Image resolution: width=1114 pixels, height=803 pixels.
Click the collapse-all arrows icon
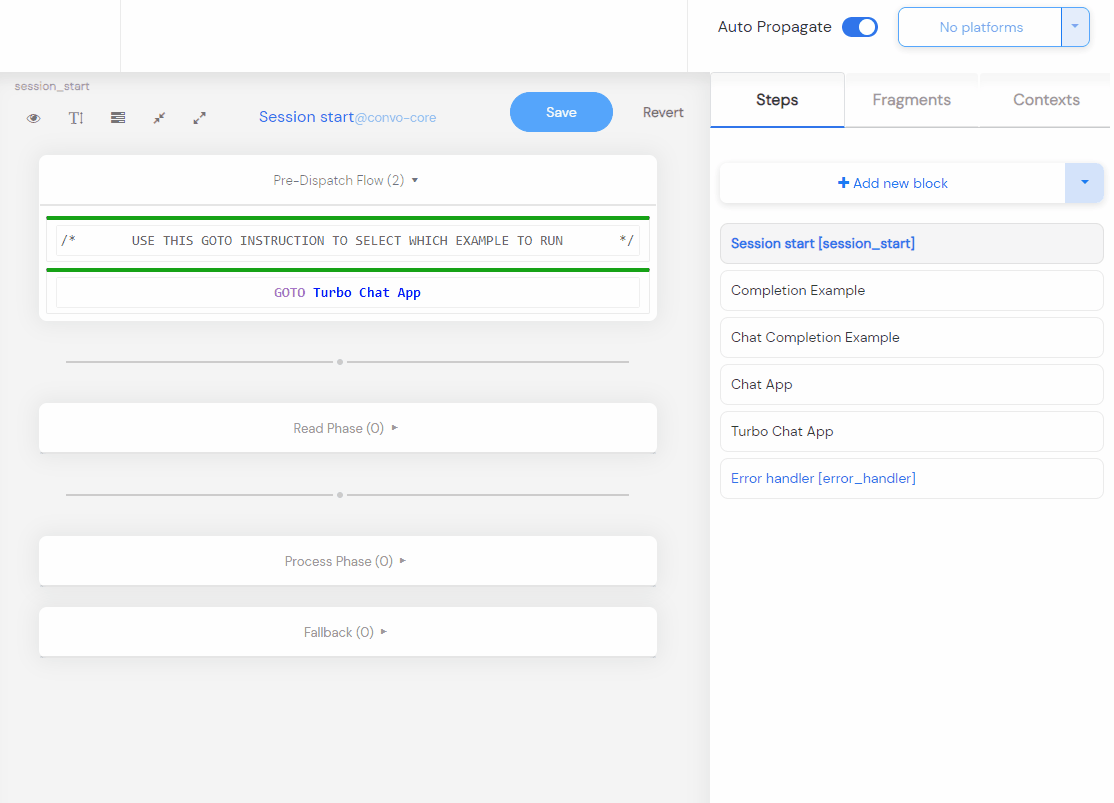[159, 118]
